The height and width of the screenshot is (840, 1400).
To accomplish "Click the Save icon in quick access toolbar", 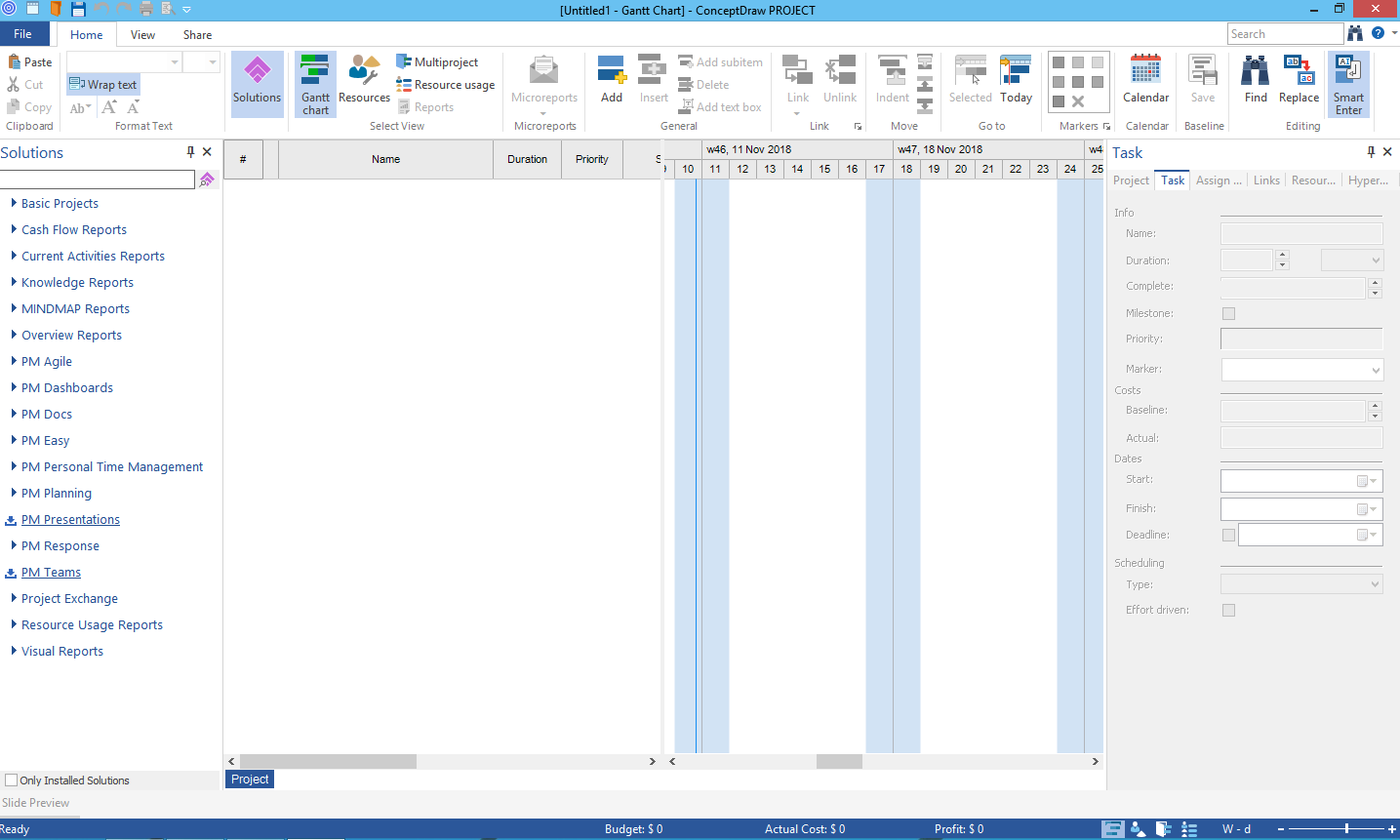I will pos(78,10).
